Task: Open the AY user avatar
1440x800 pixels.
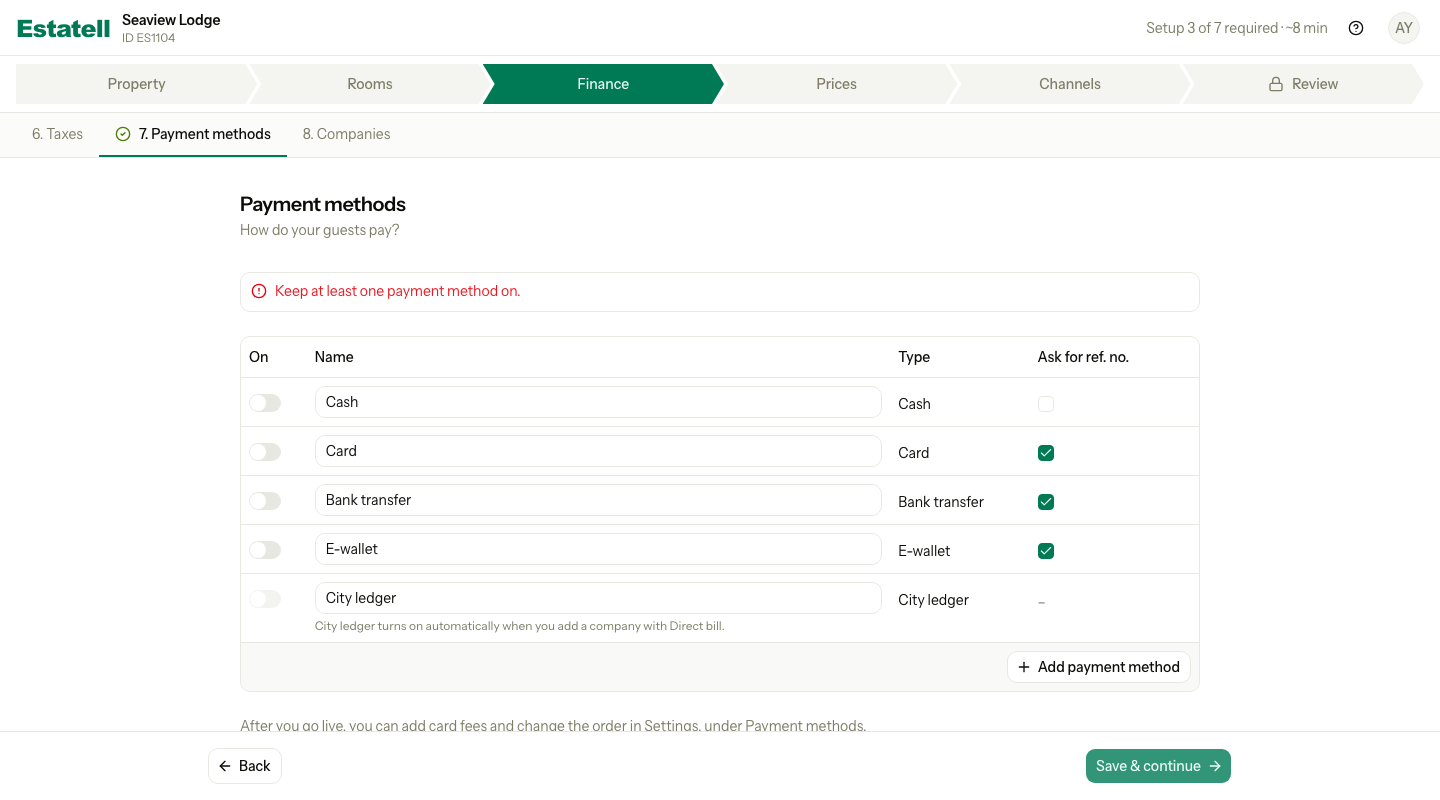Action: (1404, 28)
